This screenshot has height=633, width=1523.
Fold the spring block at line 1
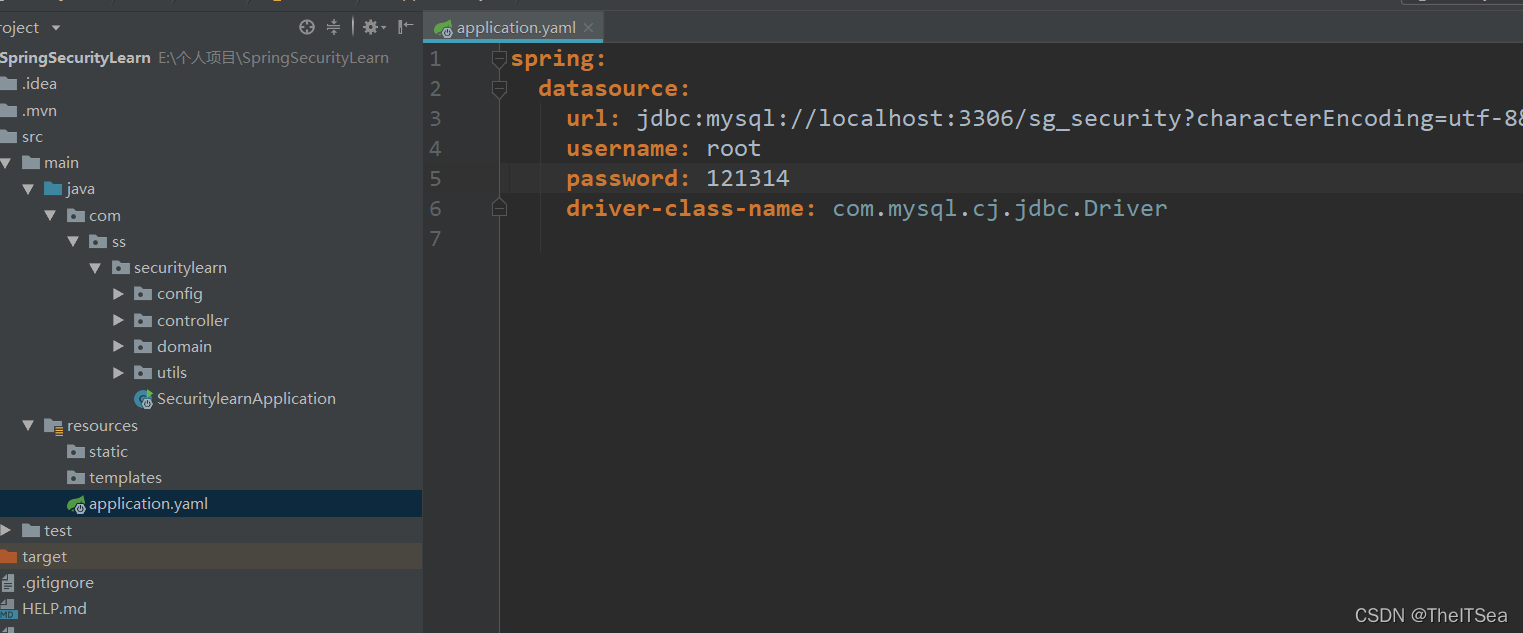click(499, 60)
